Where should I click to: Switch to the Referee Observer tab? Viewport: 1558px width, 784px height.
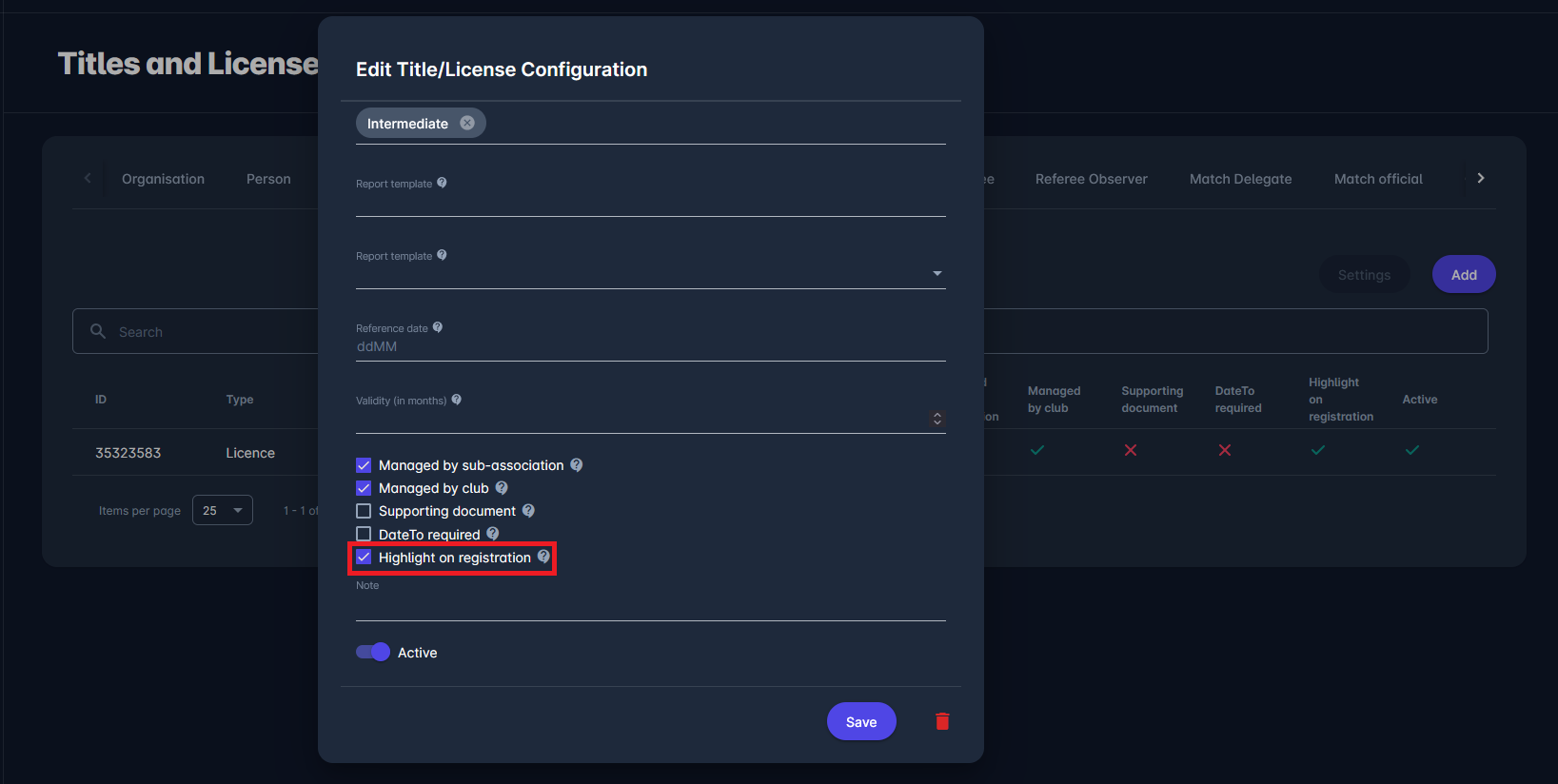click(x=1091, y=179)
